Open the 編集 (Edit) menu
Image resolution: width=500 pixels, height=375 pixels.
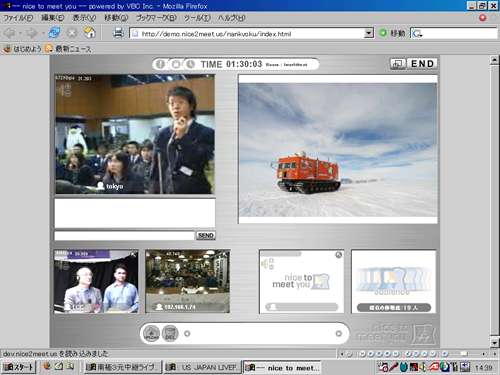53,18
